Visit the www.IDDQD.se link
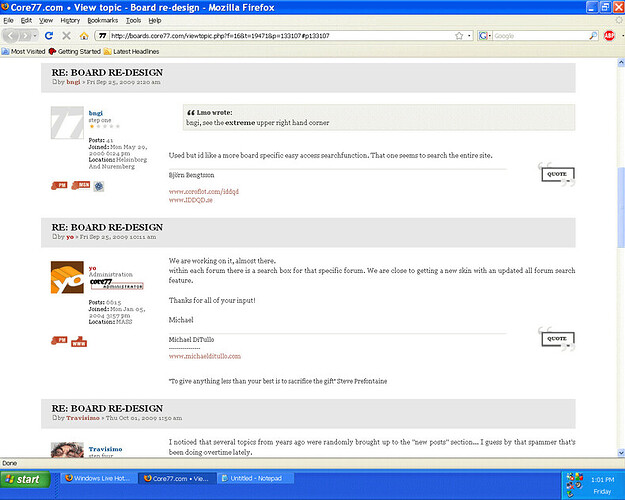 click(191, 200)
